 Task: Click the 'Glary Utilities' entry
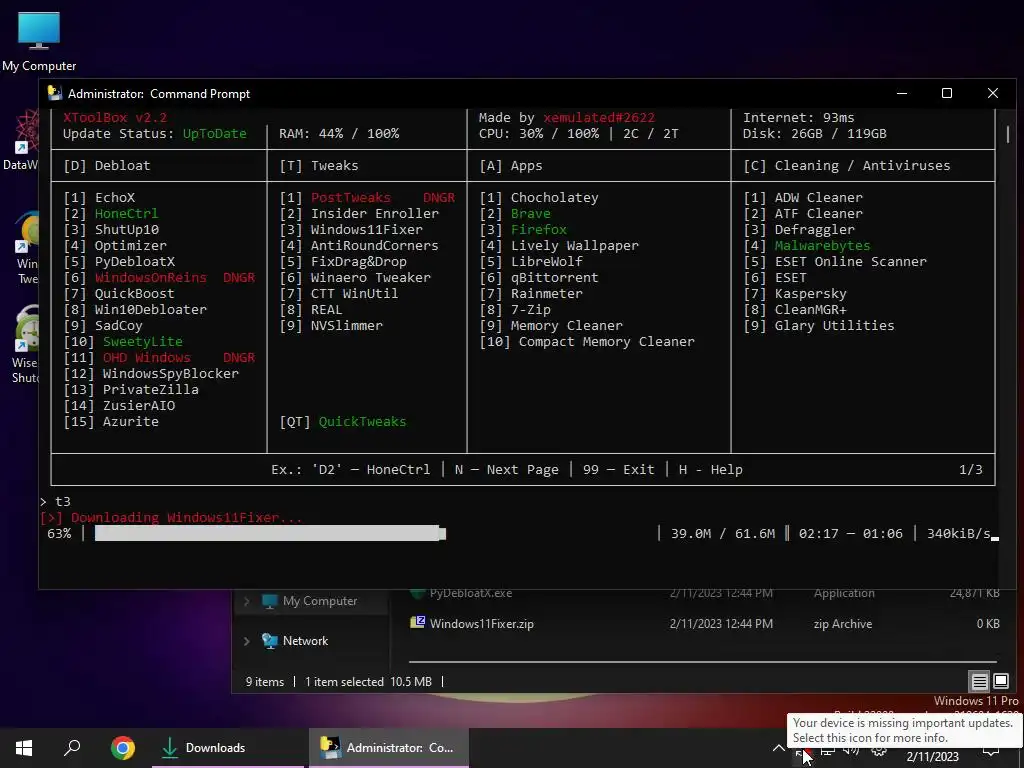(x=835, y=325)
